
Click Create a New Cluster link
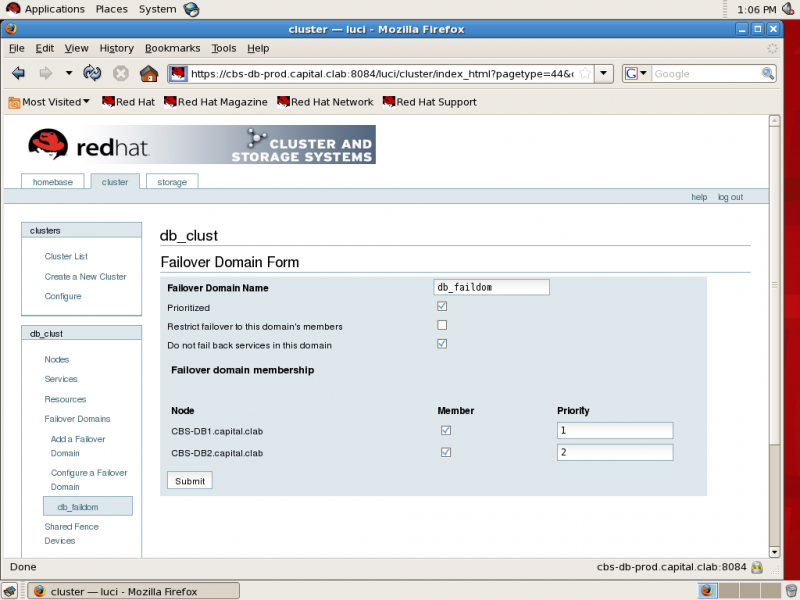(85, 277)
